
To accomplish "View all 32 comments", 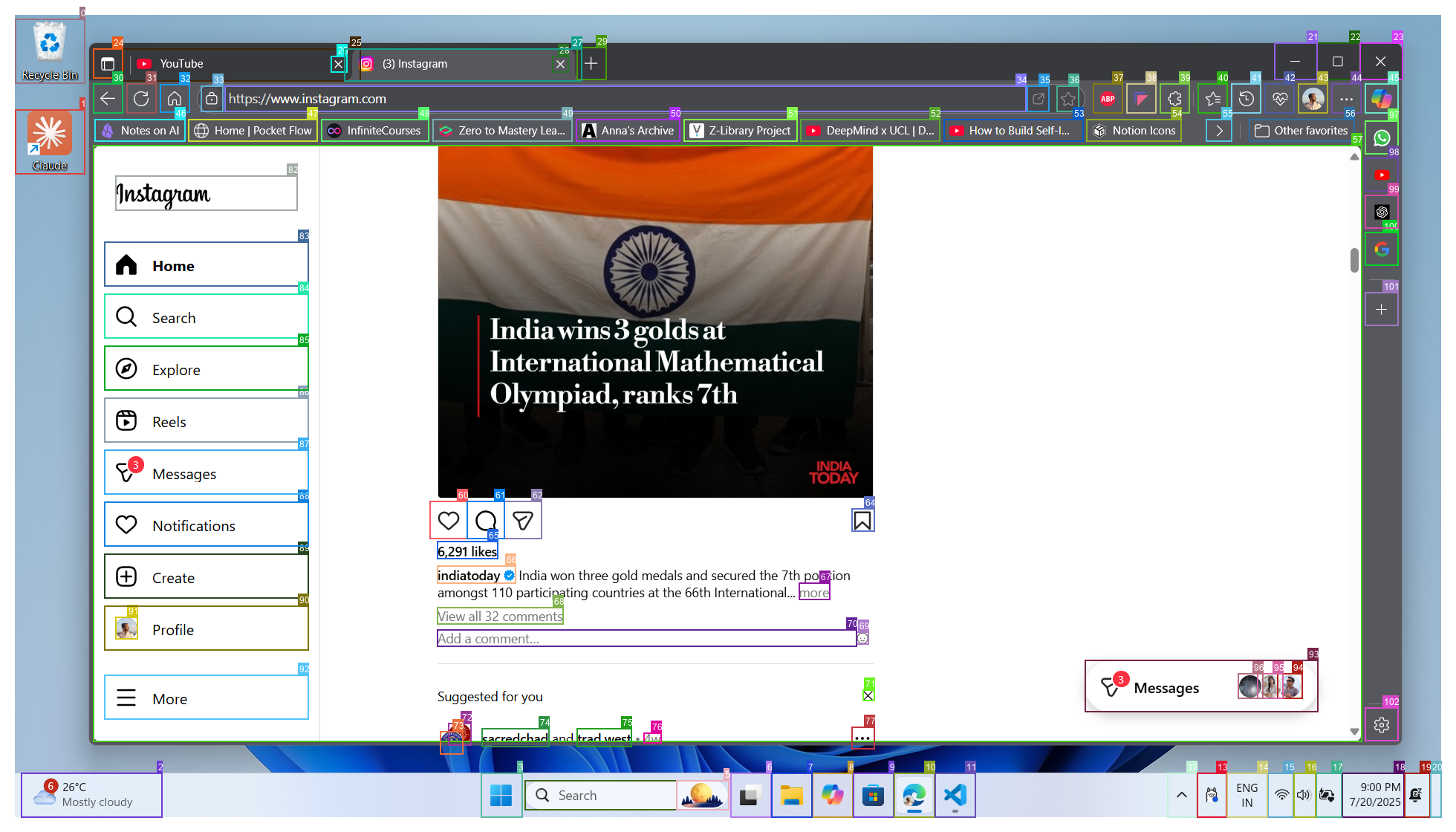I will (500, 617).
